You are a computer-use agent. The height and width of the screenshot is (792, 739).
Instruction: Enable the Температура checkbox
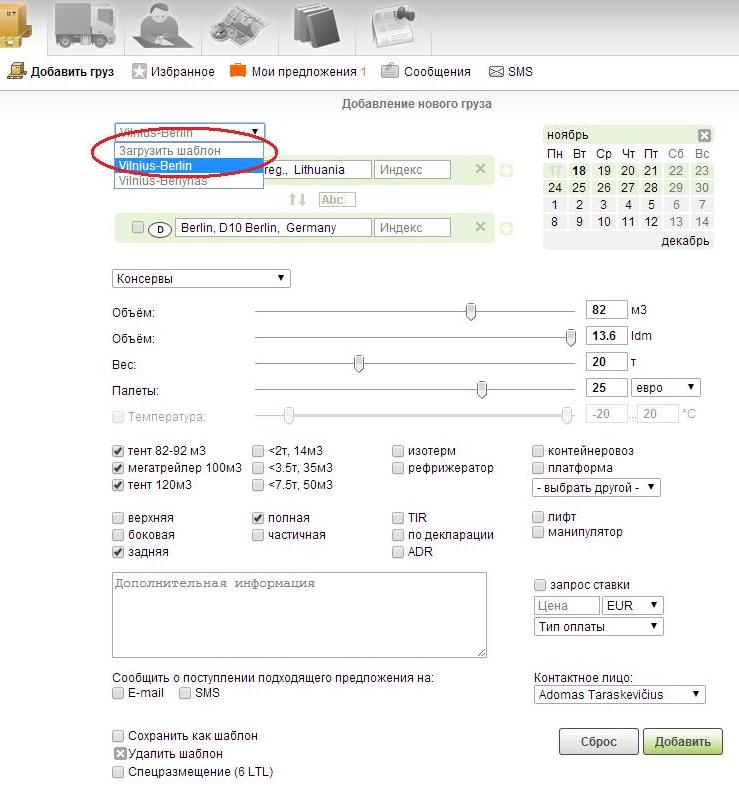(118, 417)
